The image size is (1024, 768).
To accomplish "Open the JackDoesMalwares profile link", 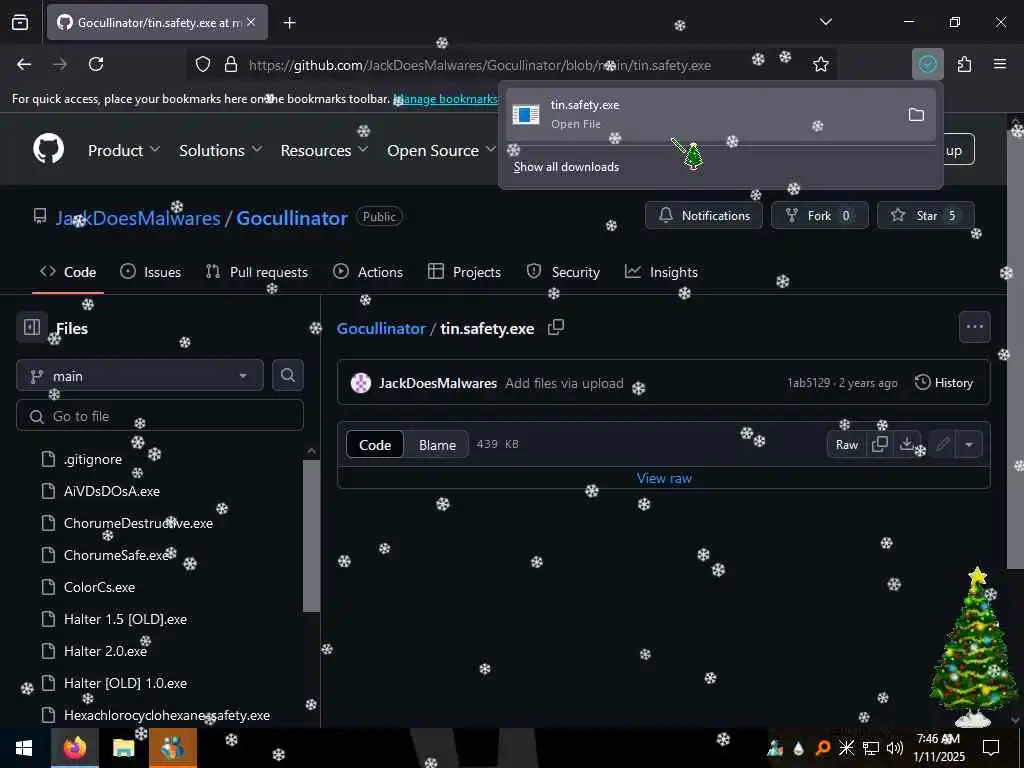I will pyautogui.click(x=138, y=217).
